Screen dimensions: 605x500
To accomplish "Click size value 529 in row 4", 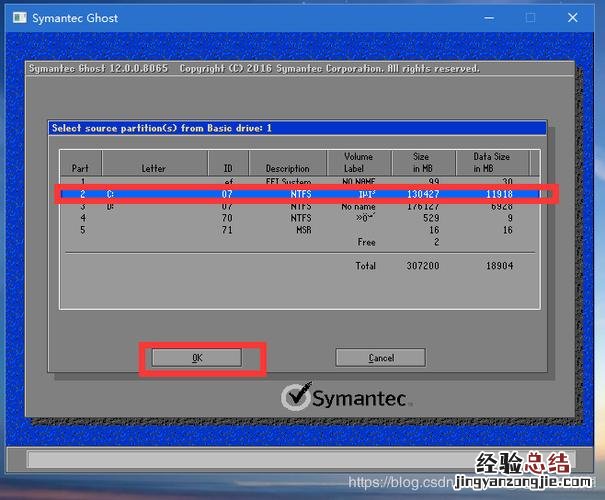I will [x=431, y=218].
